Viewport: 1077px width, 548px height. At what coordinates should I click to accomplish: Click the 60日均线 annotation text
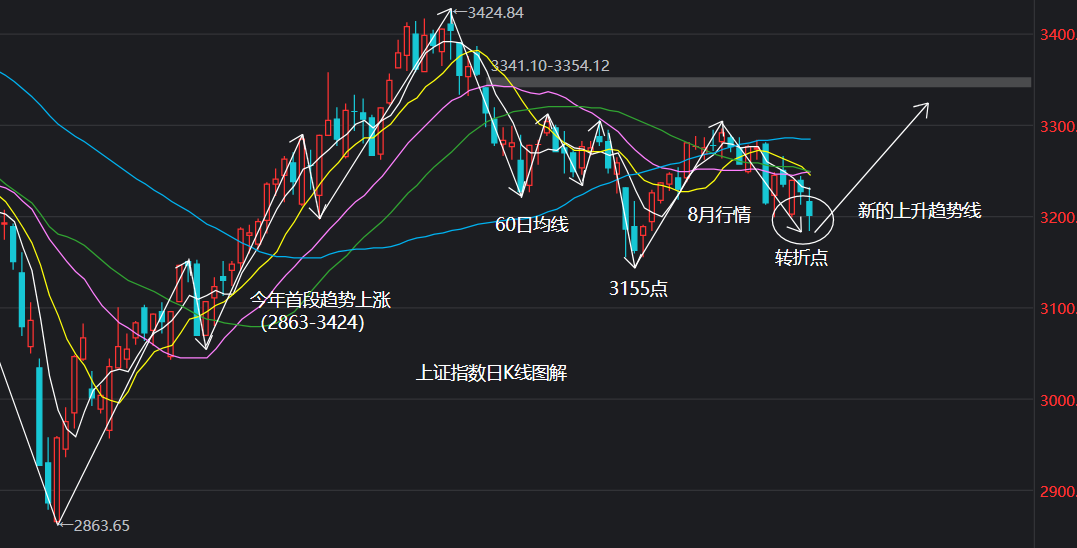pyautogui.click(x=532, y=225)
